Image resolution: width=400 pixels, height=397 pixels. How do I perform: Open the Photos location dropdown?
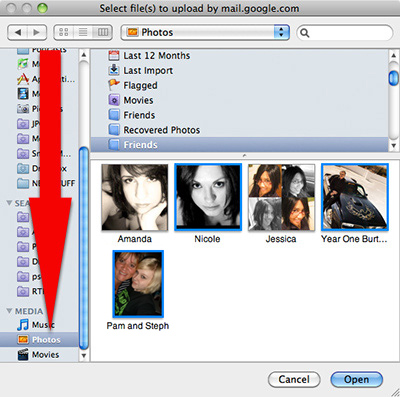pos(205,32)
